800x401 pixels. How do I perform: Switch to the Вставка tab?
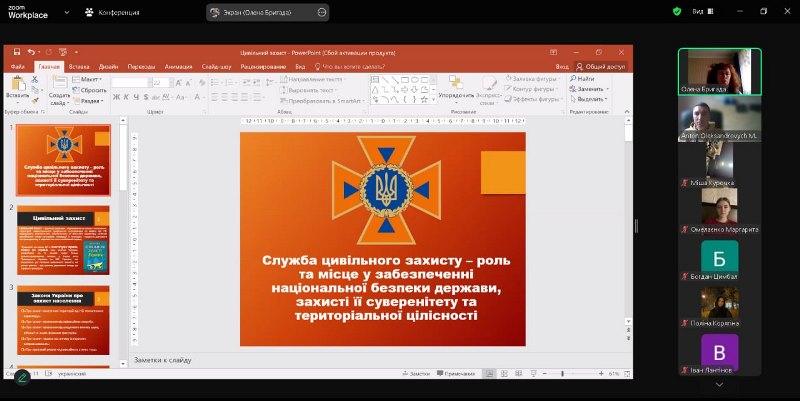point(79,67)
